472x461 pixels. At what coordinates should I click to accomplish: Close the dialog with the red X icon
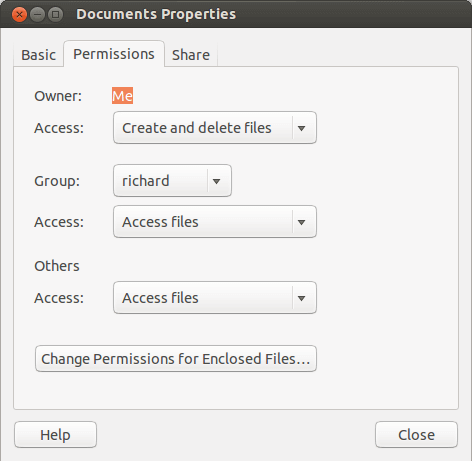tap(19, 15)
